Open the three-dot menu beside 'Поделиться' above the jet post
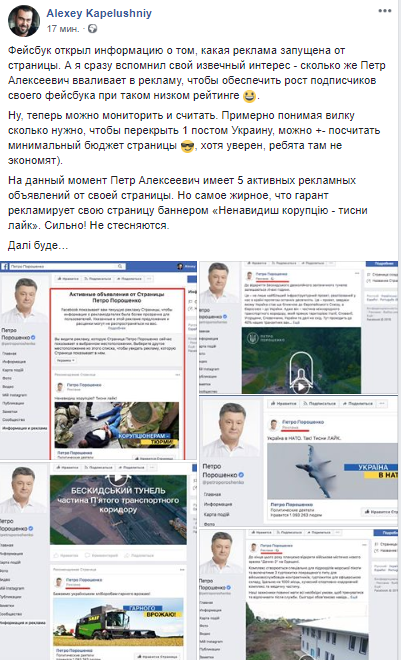 tap(382, 403)
